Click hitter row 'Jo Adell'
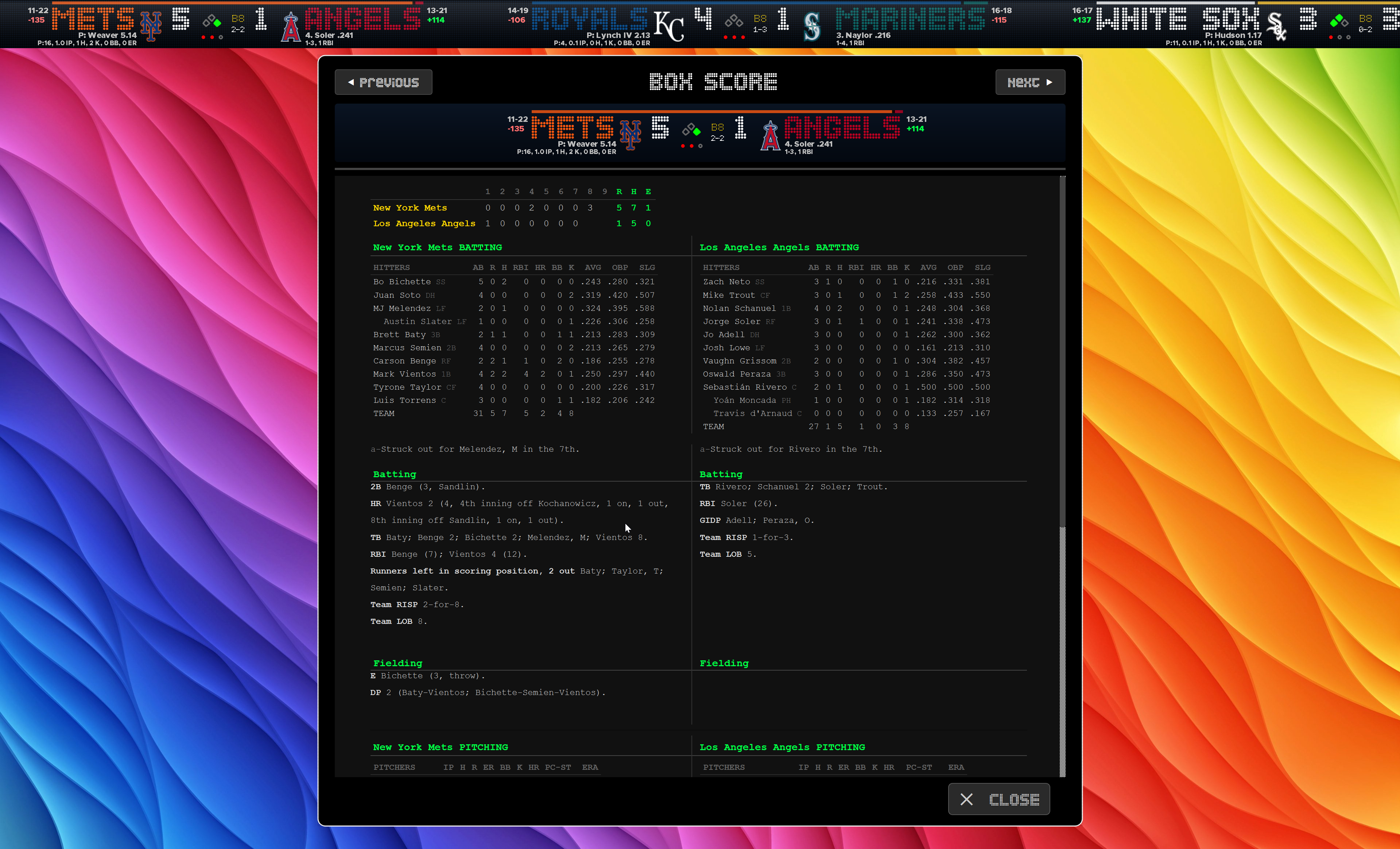The height and width of the screenshot is (849, 1400). [x=846, y=335]
